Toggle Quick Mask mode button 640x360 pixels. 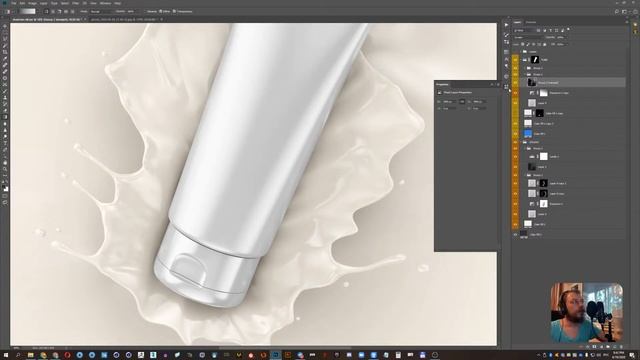[x=5, y=196]
